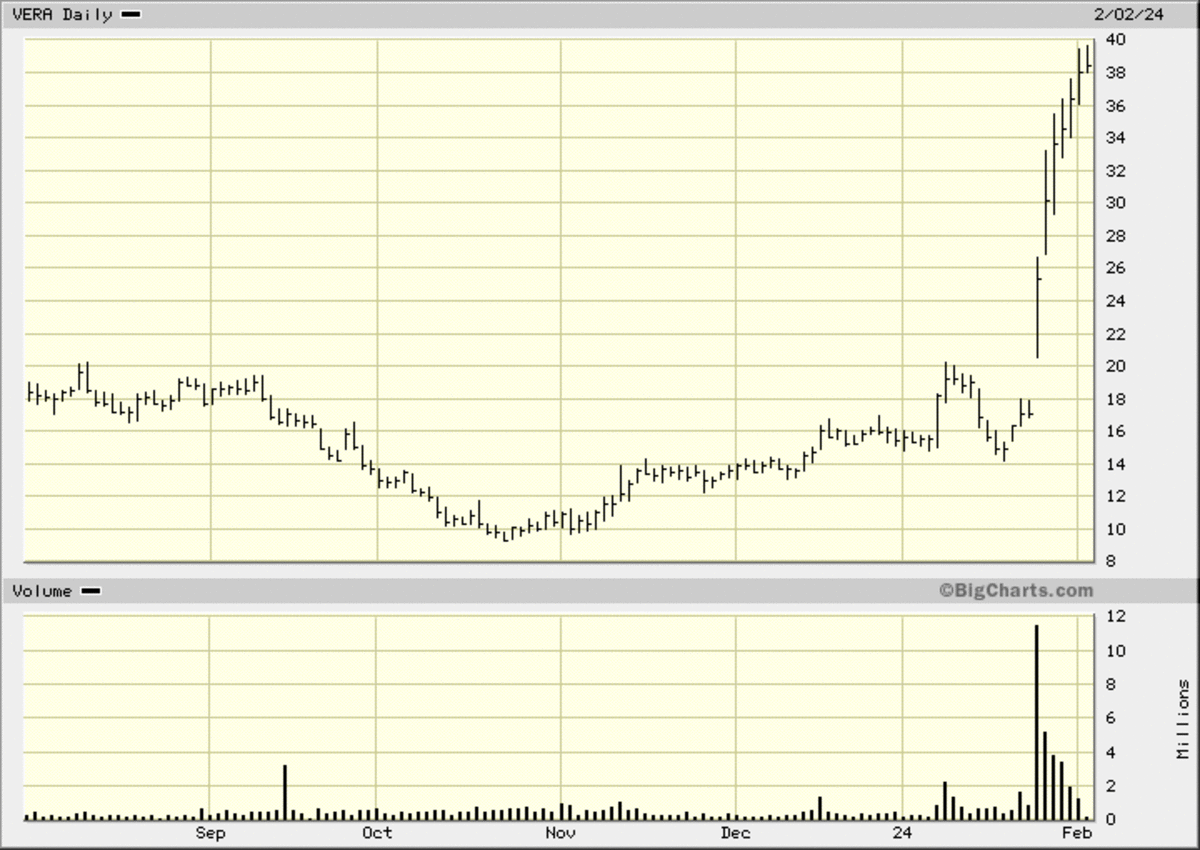This screenshot has height=850, width=1200.
Task: Click the 24 year marker on the time axis
Action: click(902, 832)
